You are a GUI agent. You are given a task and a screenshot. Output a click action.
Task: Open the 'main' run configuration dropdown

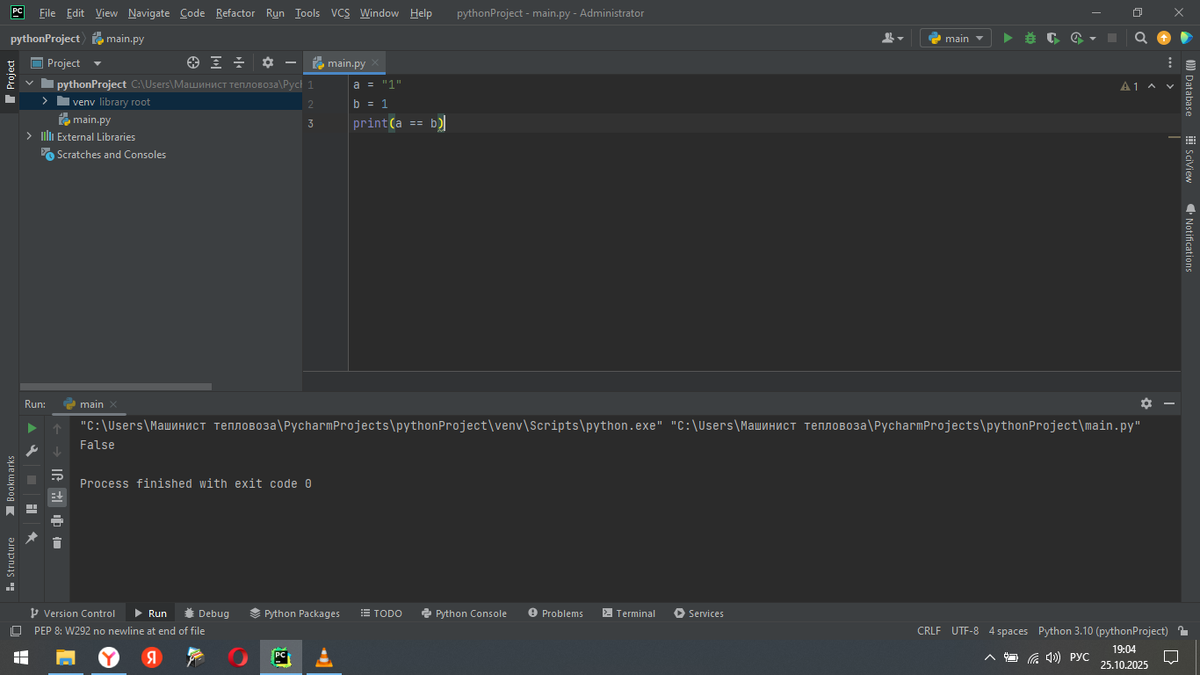958,38
